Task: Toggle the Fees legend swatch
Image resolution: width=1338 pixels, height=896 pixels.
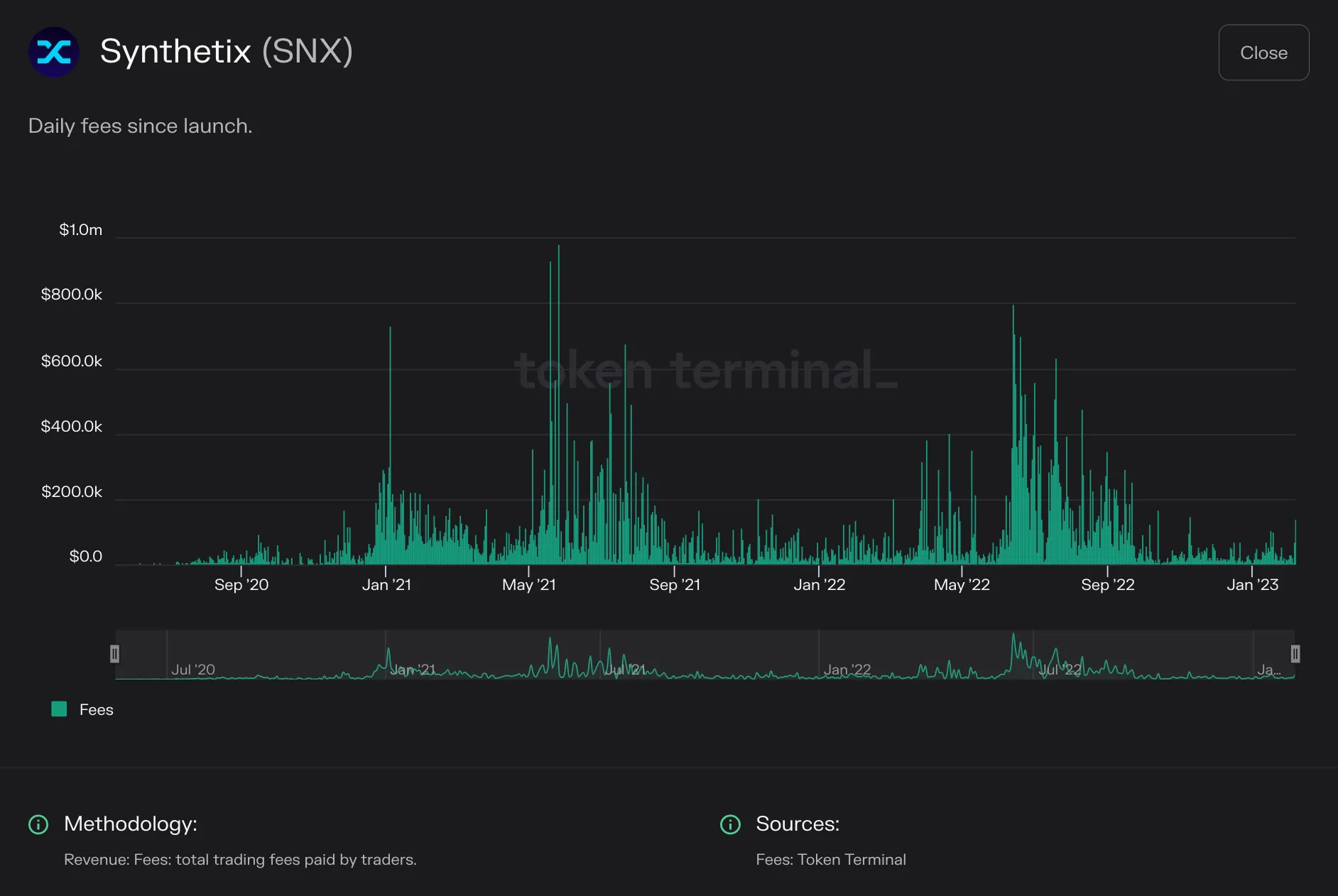Action: point(59,709)
